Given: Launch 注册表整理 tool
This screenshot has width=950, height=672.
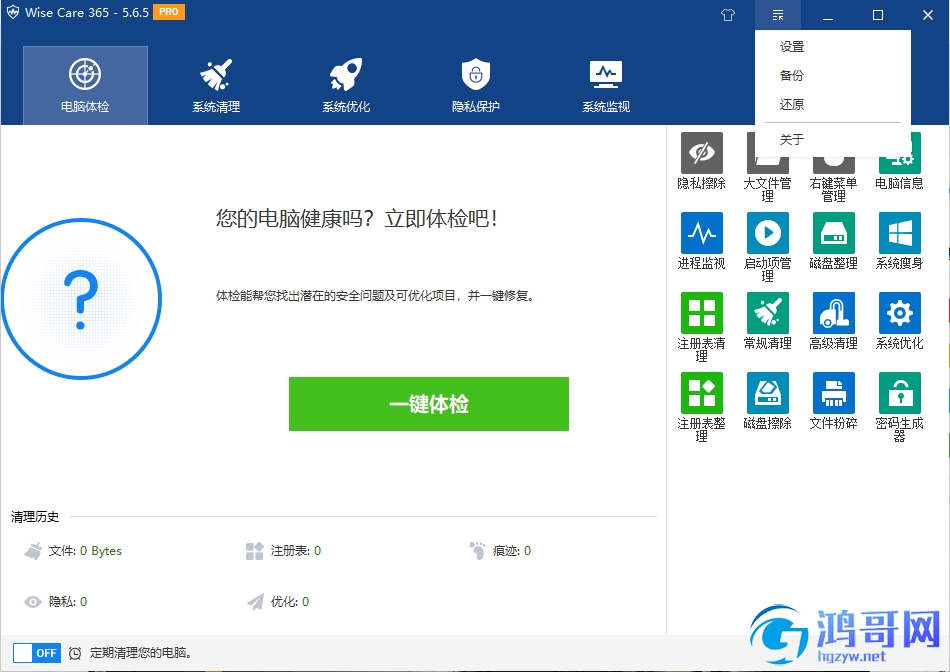Looking at the screenshot, I should [702, 407].
